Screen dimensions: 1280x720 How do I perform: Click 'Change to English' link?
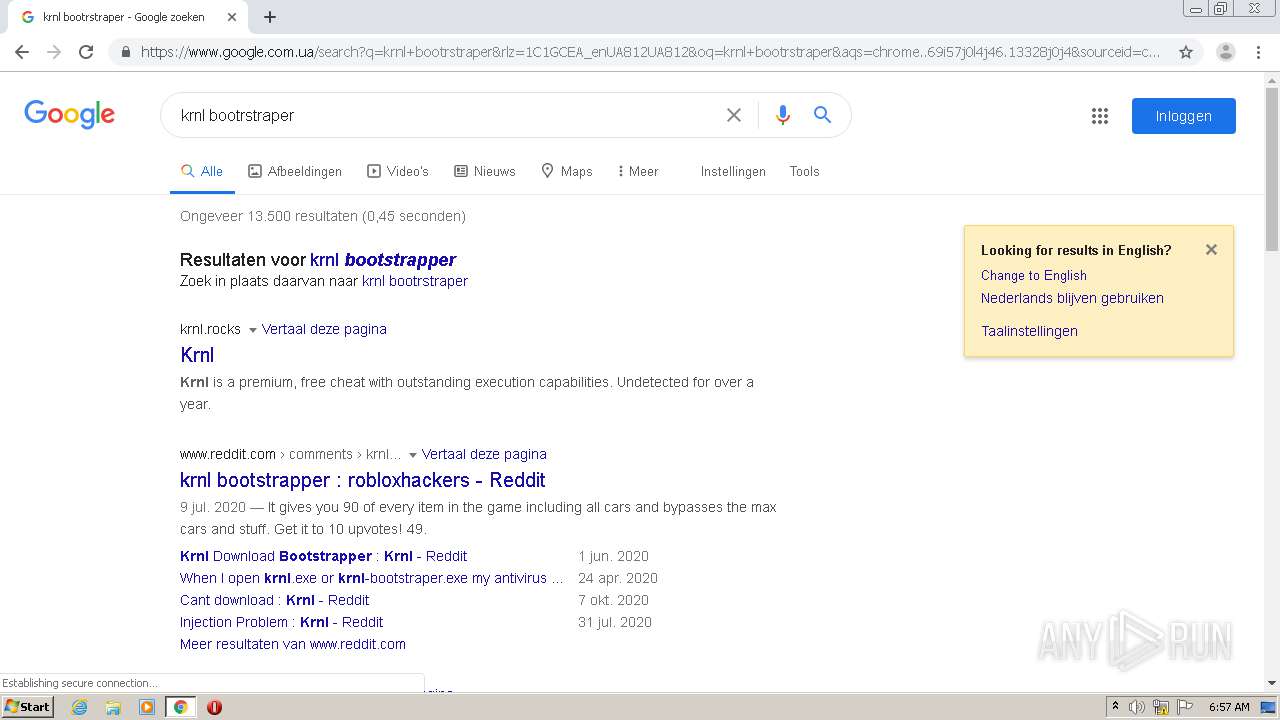coord(1033,275)
